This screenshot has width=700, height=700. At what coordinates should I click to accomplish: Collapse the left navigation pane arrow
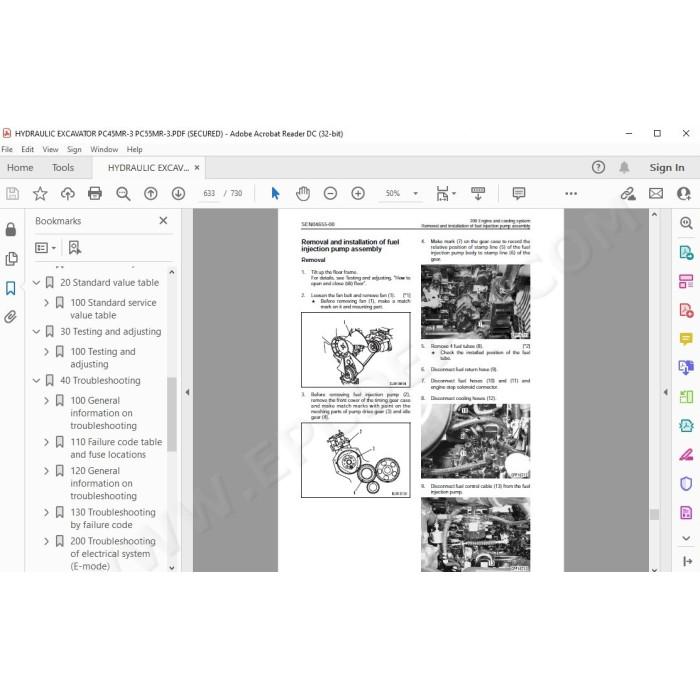pos(188,392)
